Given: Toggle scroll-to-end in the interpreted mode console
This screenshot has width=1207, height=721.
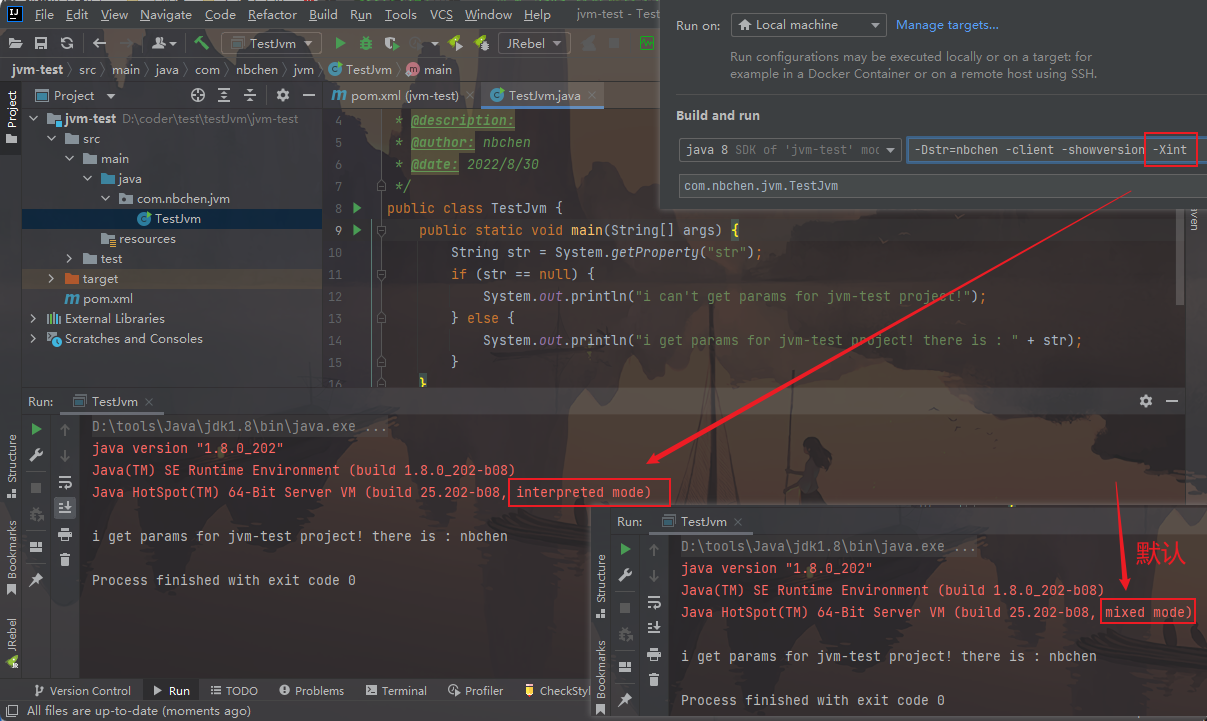Looking at the screenshot, I should click(65, 507).
